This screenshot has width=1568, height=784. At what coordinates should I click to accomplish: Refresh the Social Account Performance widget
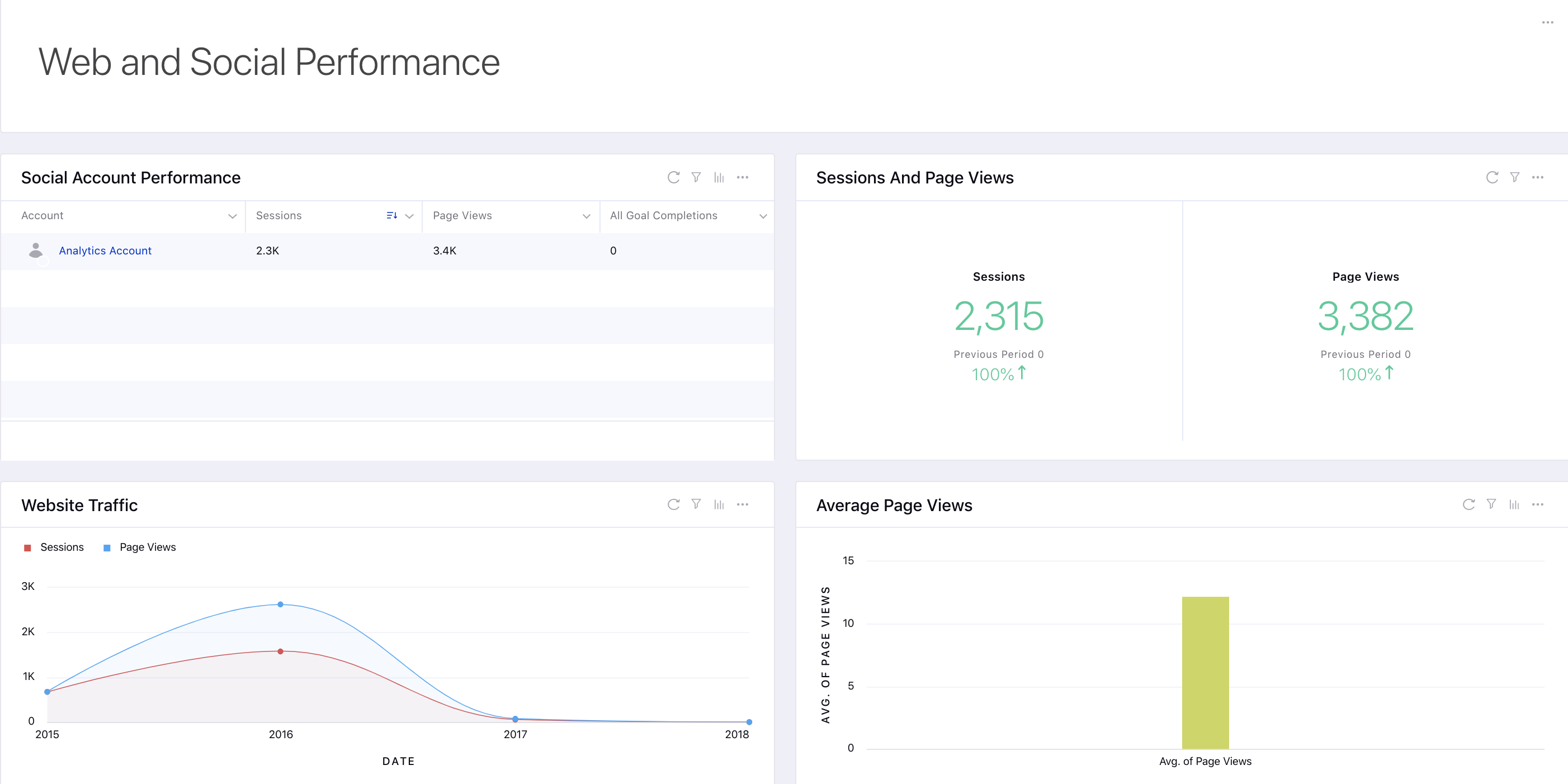673,177
